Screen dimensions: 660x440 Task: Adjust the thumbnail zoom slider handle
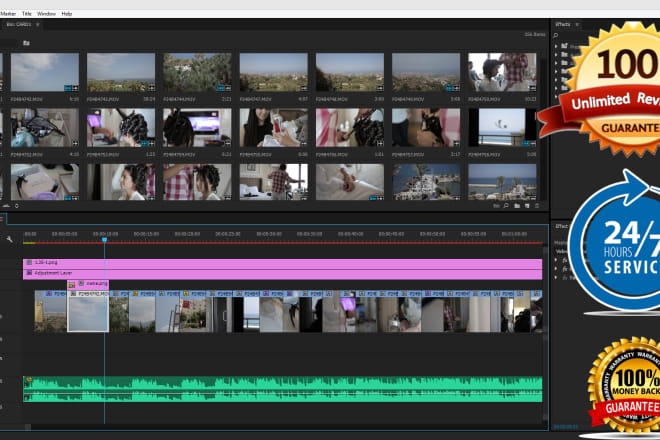[x=17, y=206]
